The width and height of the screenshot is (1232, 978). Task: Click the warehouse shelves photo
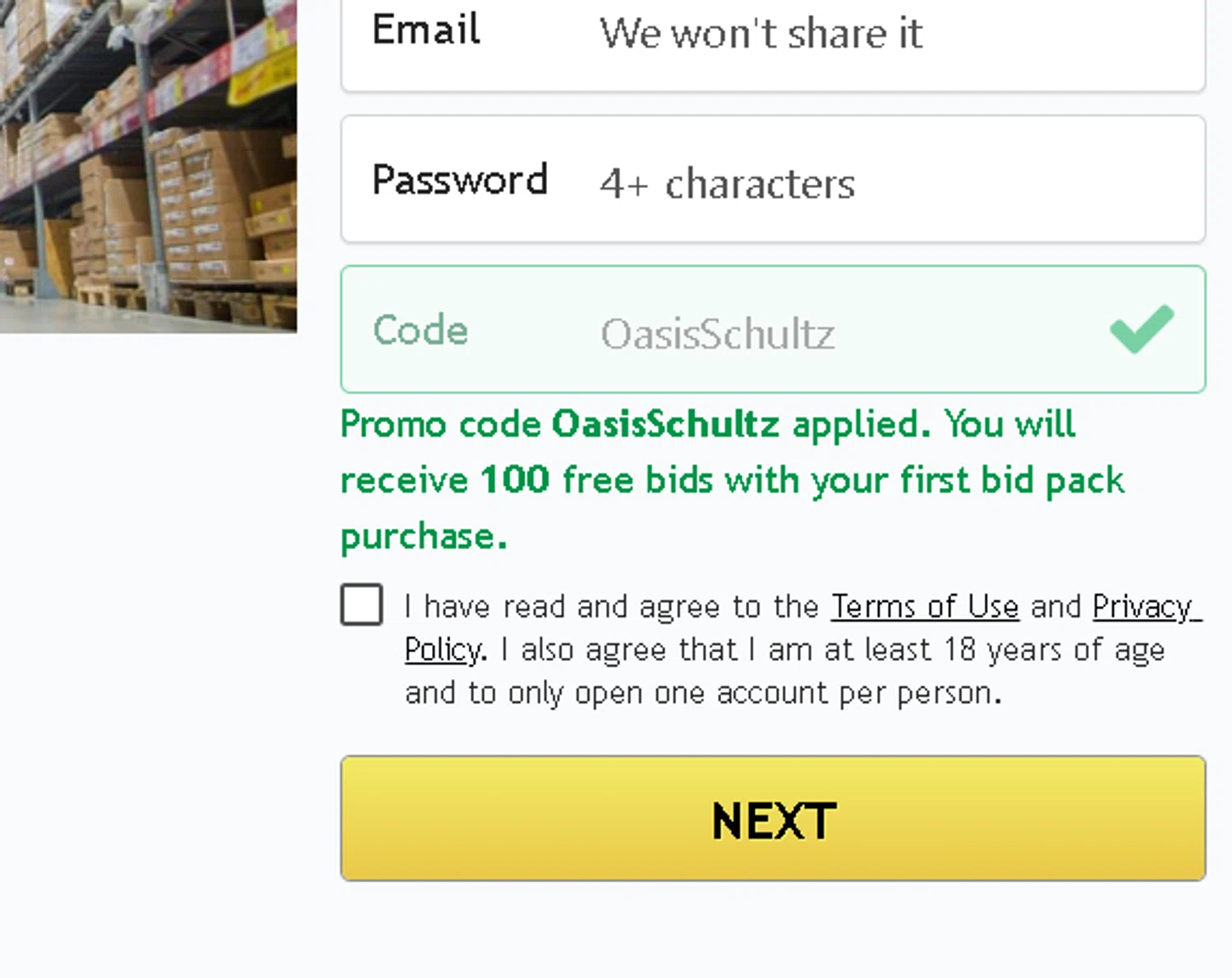[x=148, y=164]
